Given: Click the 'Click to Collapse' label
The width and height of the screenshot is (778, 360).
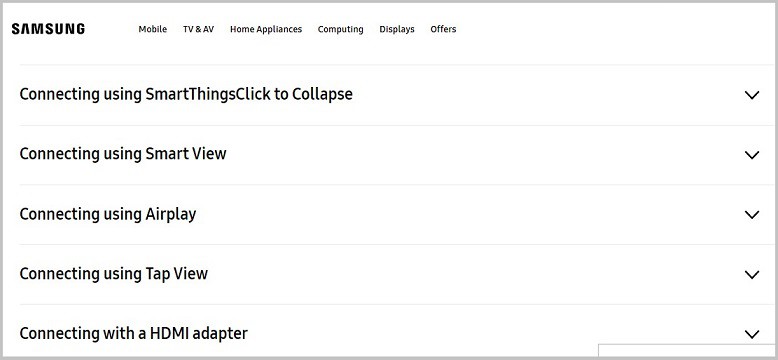Looking at the screenshot, I should pos(295,94).
